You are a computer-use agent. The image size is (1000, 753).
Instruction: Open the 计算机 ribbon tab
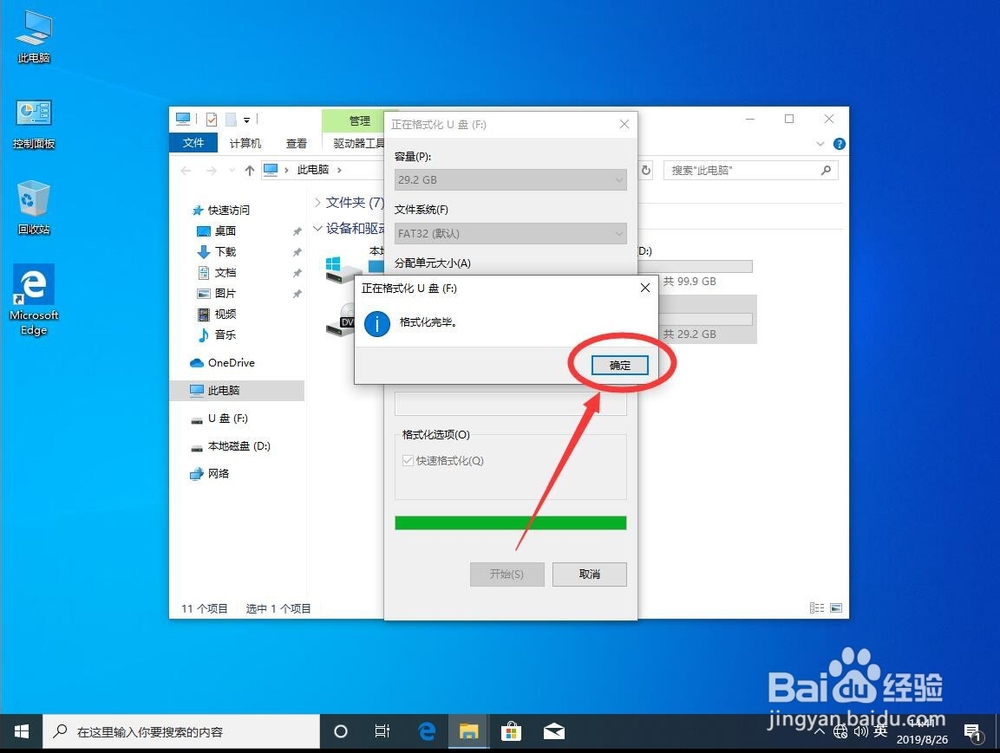click(x=246, y=143)
